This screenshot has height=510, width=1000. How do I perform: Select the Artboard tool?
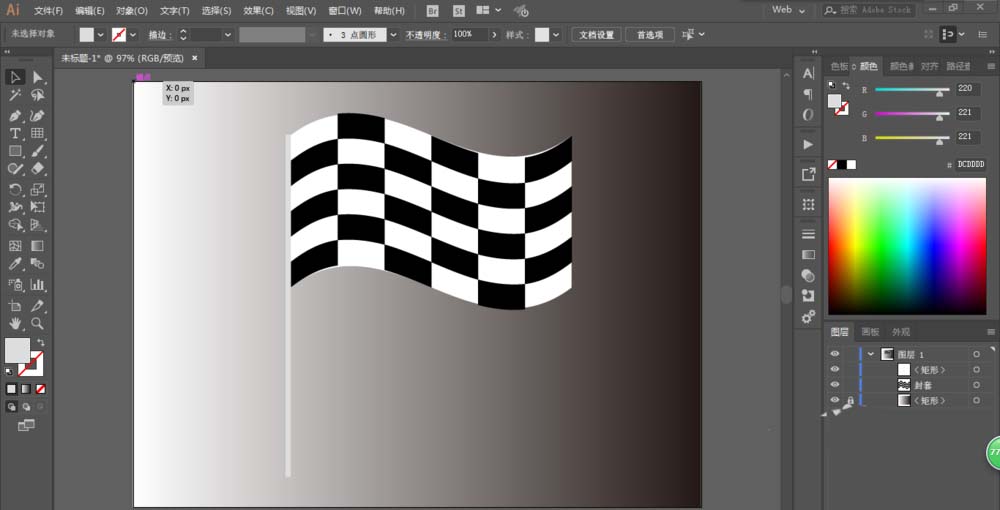[15, 305]
